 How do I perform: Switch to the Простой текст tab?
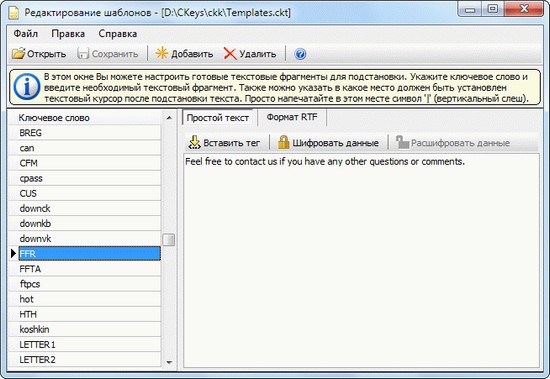[217, 118]
